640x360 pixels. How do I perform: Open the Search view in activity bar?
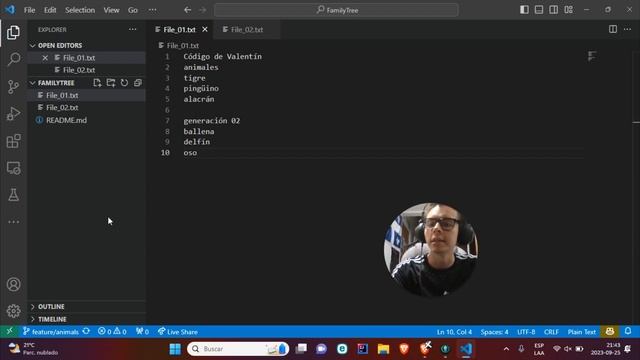13,59
